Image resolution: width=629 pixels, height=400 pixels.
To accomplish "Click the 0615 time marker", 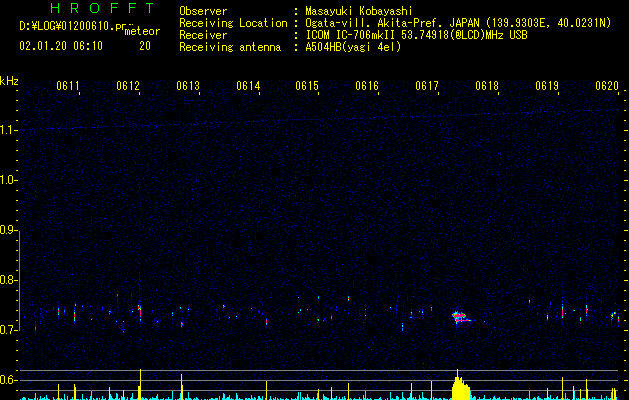I will (307, 86).
